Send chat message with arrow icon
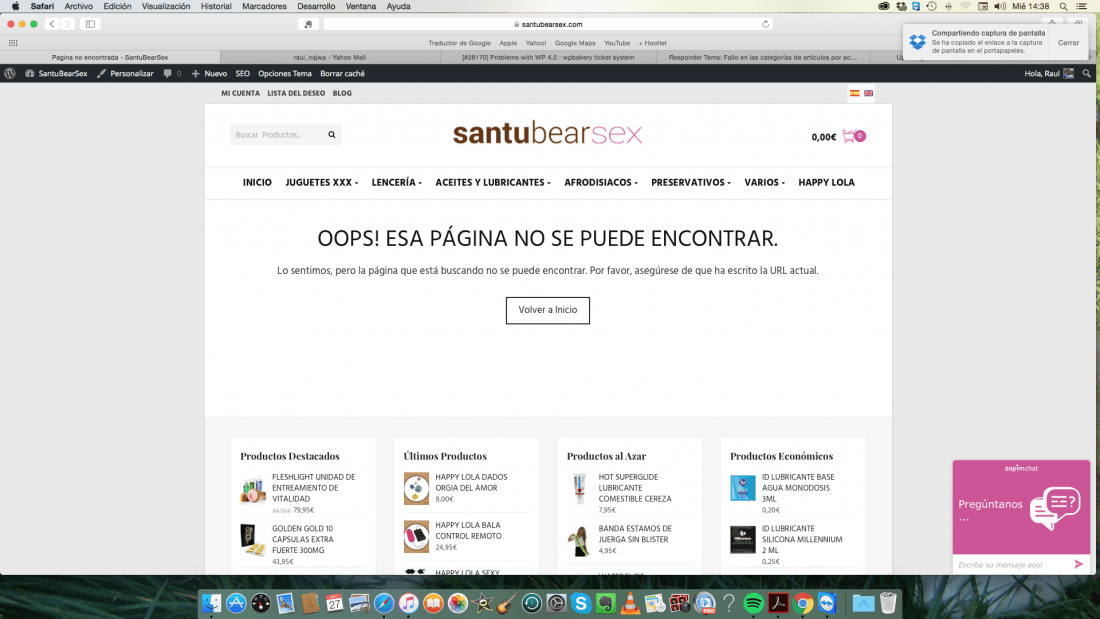 click(x=1079, y=564)
